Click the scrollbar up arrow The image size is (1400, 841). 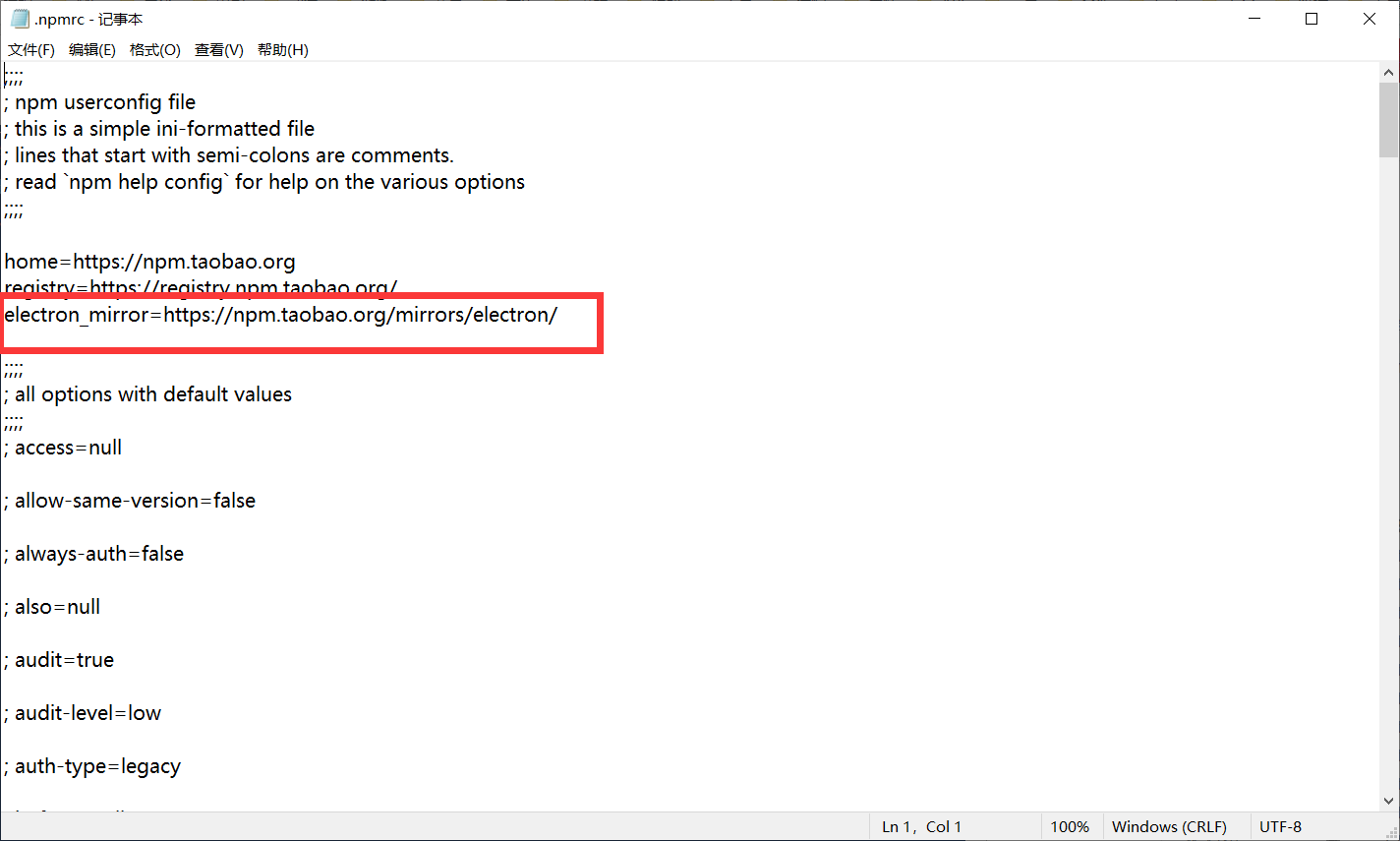[x=1389, y=72]
